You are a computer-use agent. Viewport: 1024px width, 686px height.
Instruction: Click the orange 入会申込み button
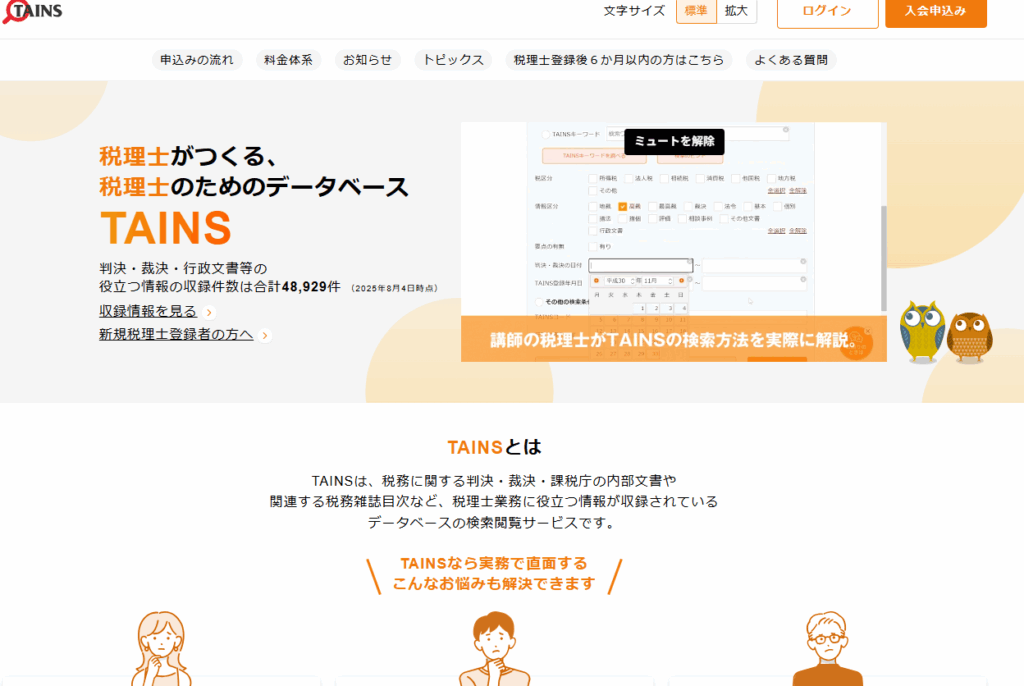[x=936, y=12]
